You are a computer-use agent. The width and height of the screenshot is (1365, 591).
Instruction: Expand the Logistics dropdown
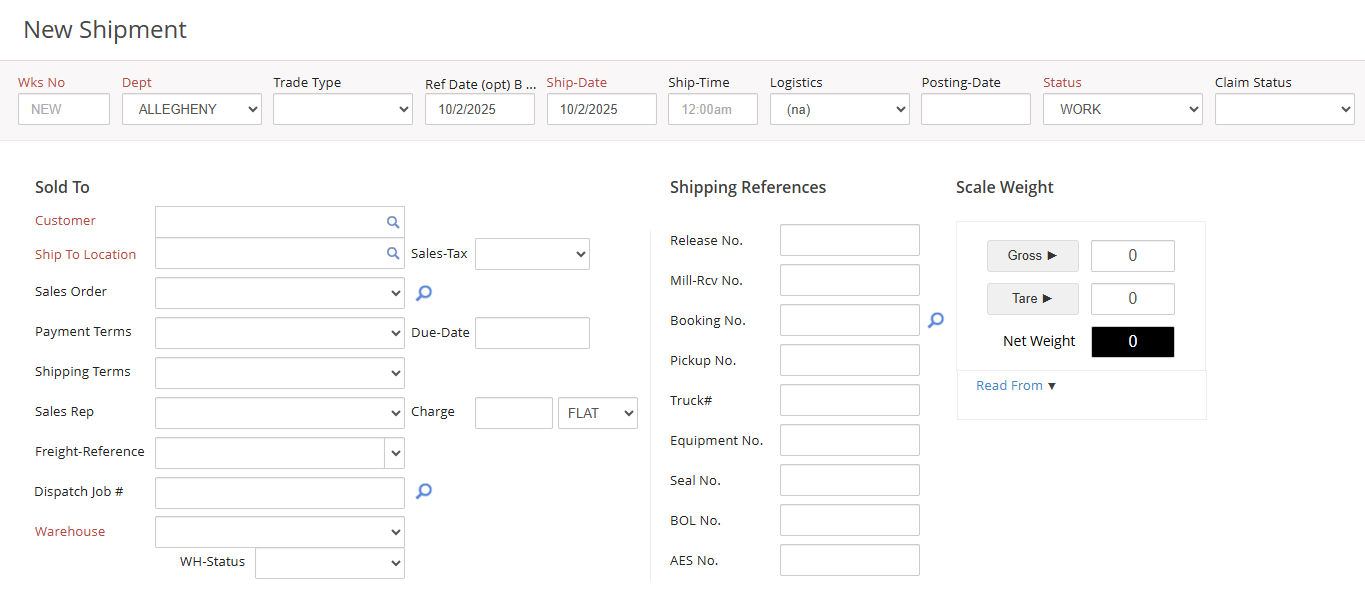click(839, 109)
